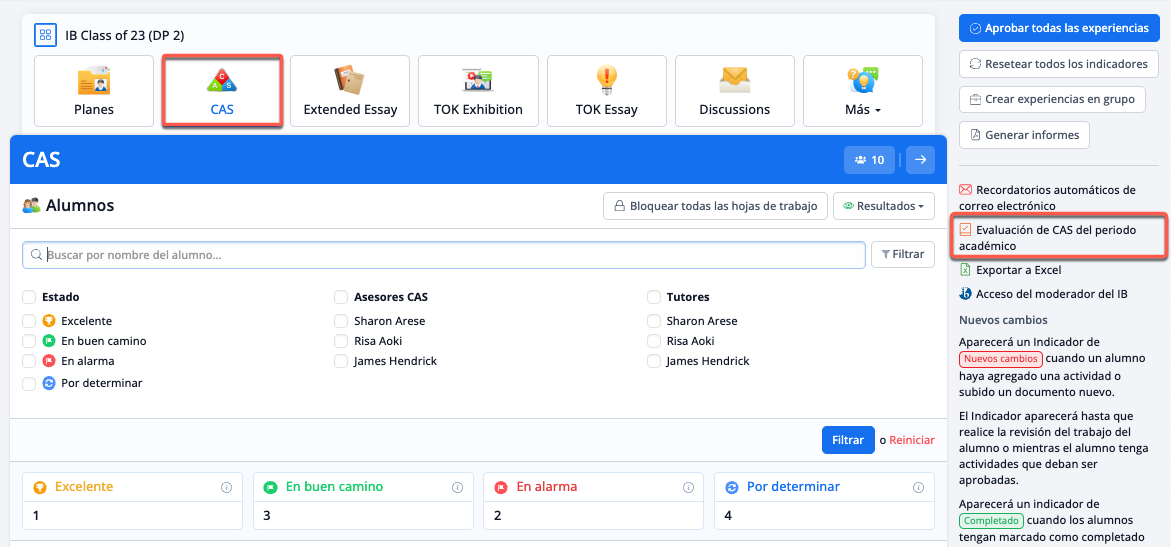Click the red Reiniciar link

pos(911,440)
